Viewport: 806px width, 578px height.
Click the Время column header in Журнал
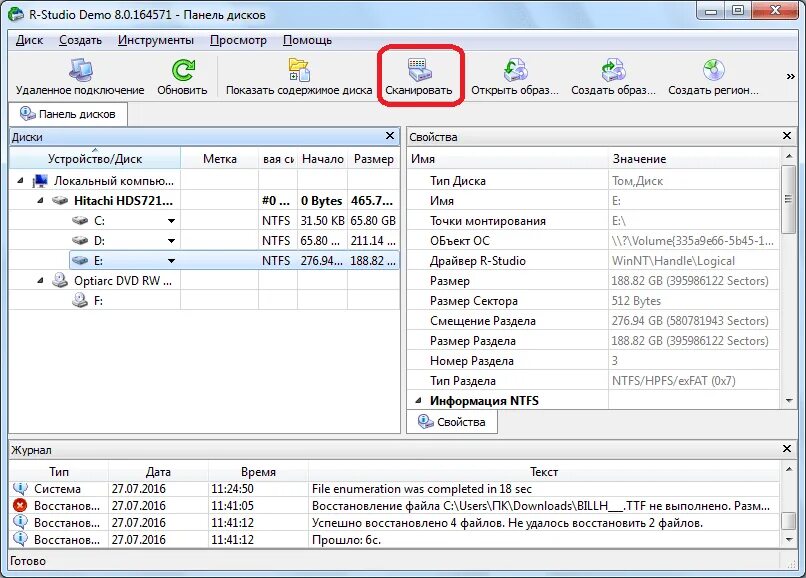pyautogui.click(x=258, y=471)
